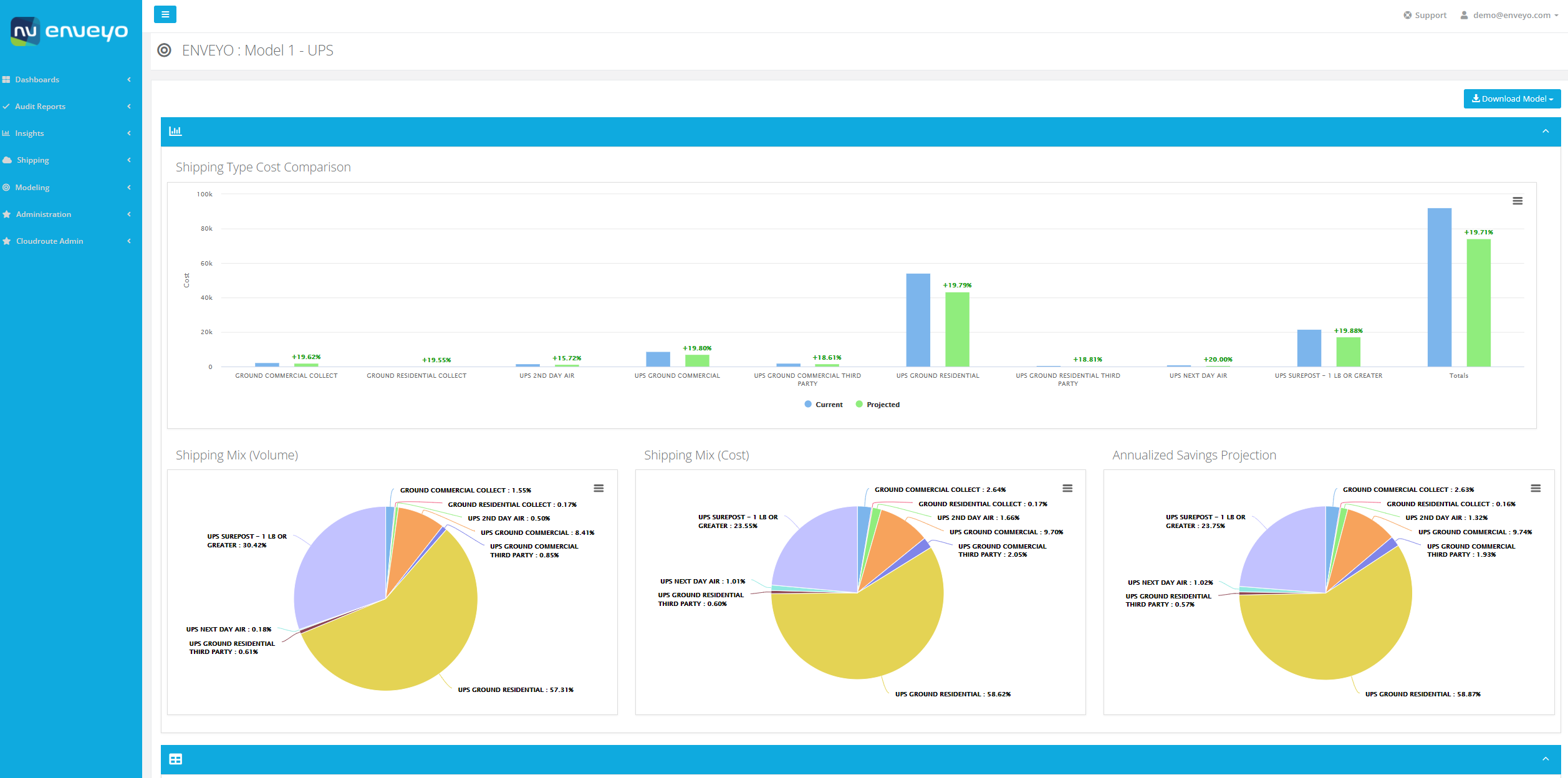The image size is (1568, 778).
Task: Click the Totals current cost bar
Action: tap(1439, 287)
